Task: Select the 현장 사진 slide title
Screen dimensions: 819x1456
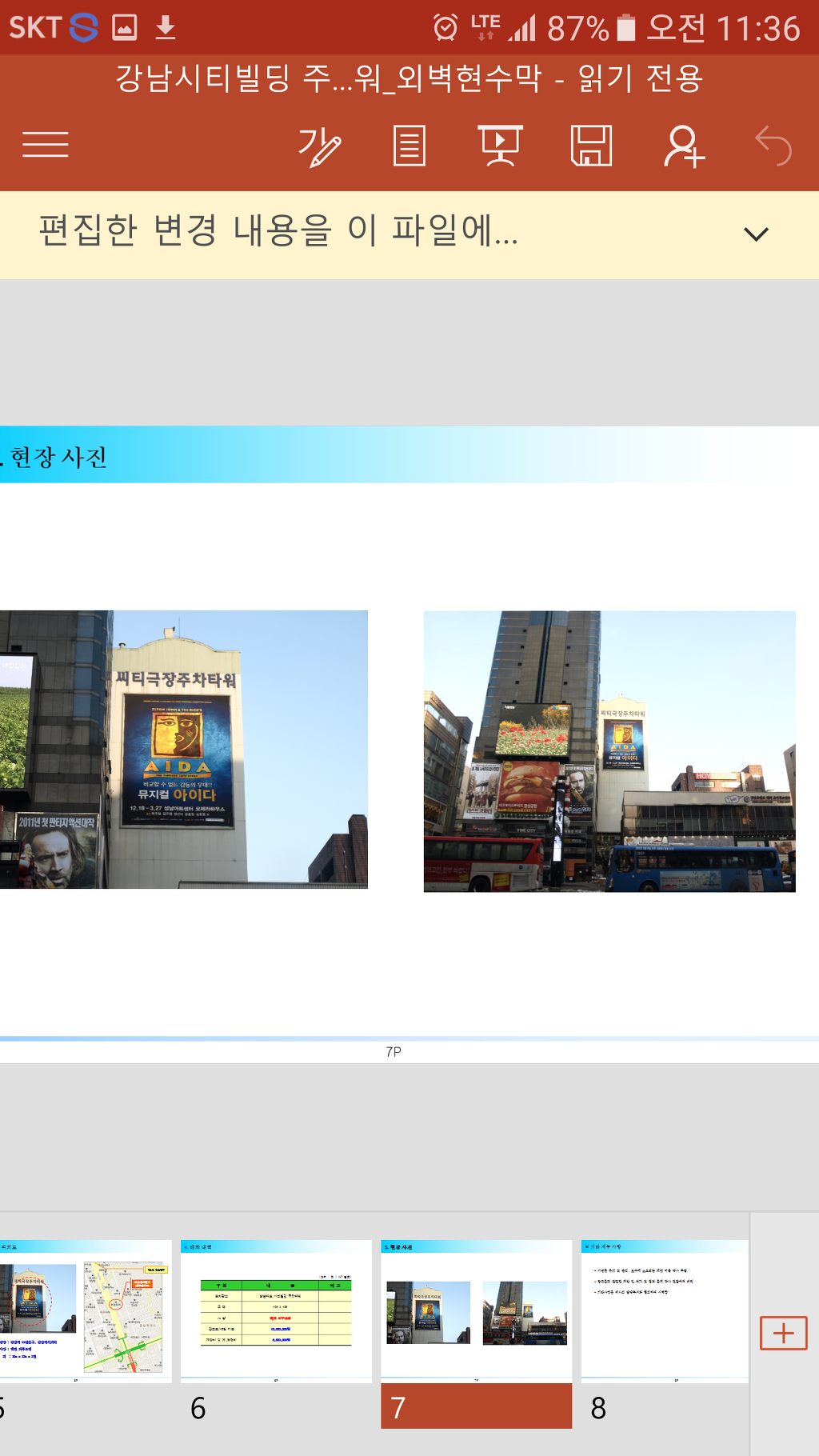Action: [58, 457]
